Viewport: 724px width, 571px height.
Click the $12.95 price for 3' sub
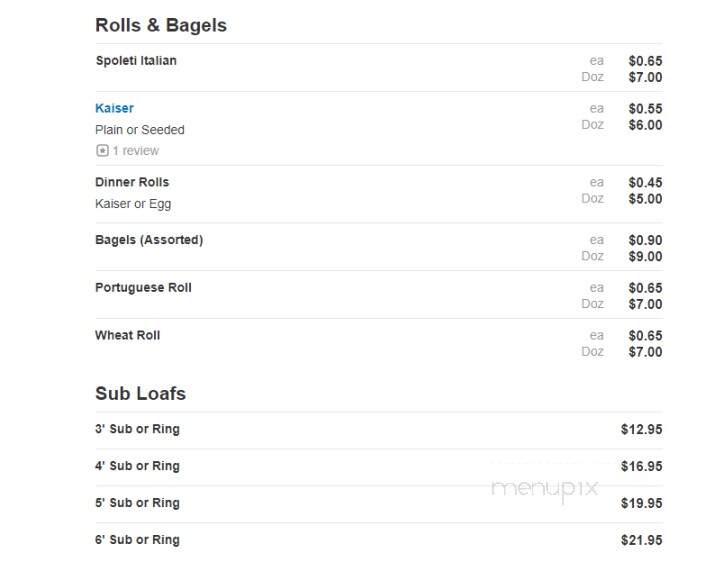tap(641, 429)
